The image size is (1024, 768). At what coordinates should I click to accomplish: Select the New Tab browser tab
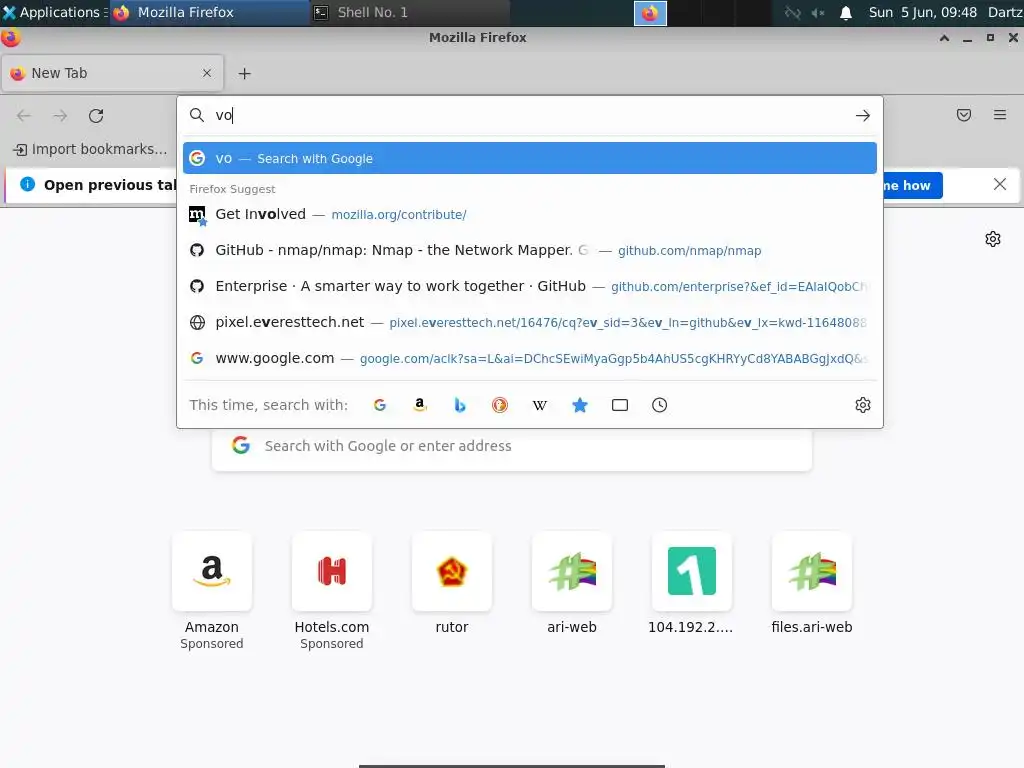coord(112,73)
